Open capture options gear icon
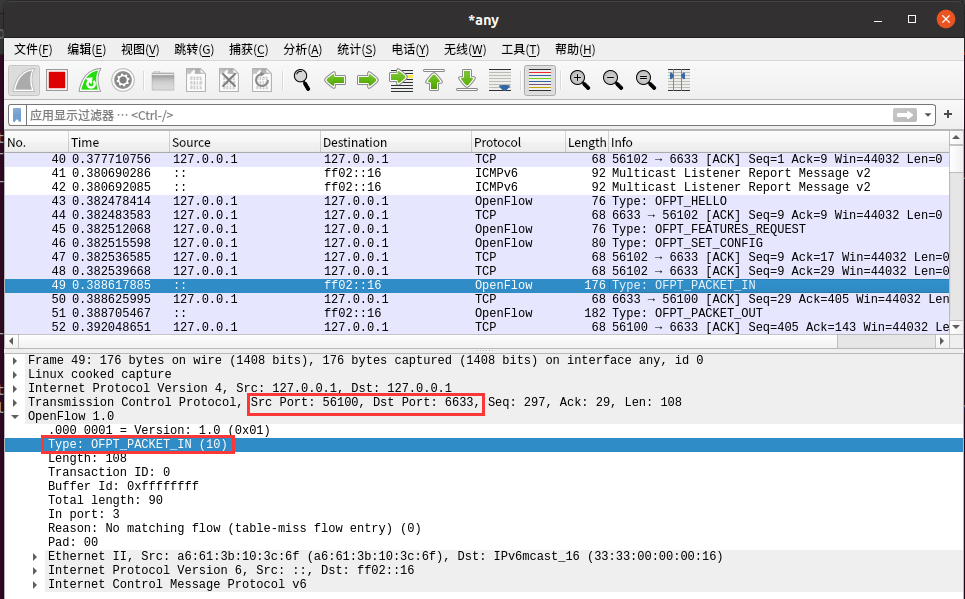Image resolution: width=965 pixels, height=599 pixels. point(123,81)
